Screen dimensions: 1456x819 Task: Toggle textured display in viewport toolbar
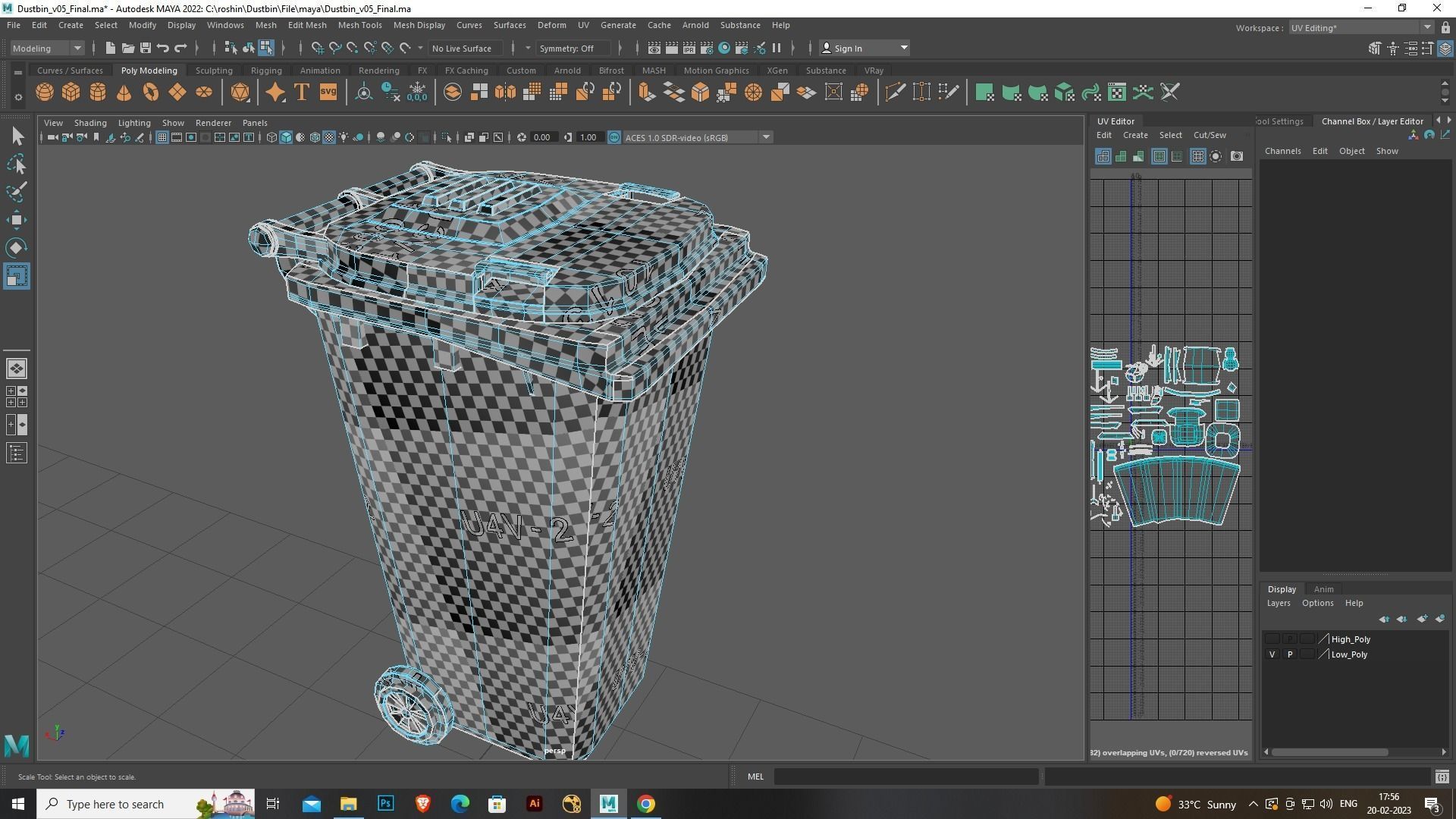tap(329, 137)
